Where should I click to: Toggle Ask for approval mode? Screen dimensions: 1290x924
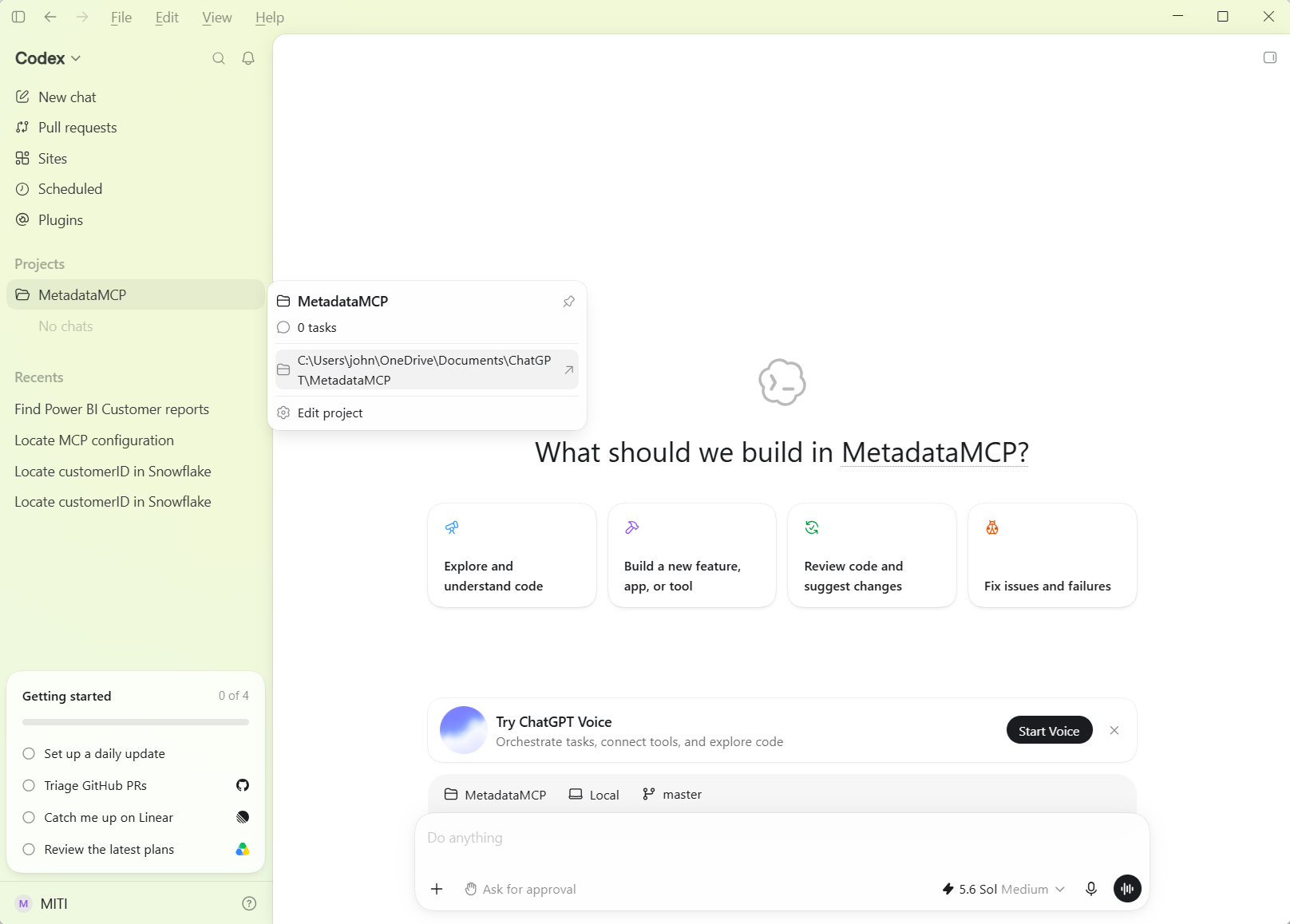point(520,889)
